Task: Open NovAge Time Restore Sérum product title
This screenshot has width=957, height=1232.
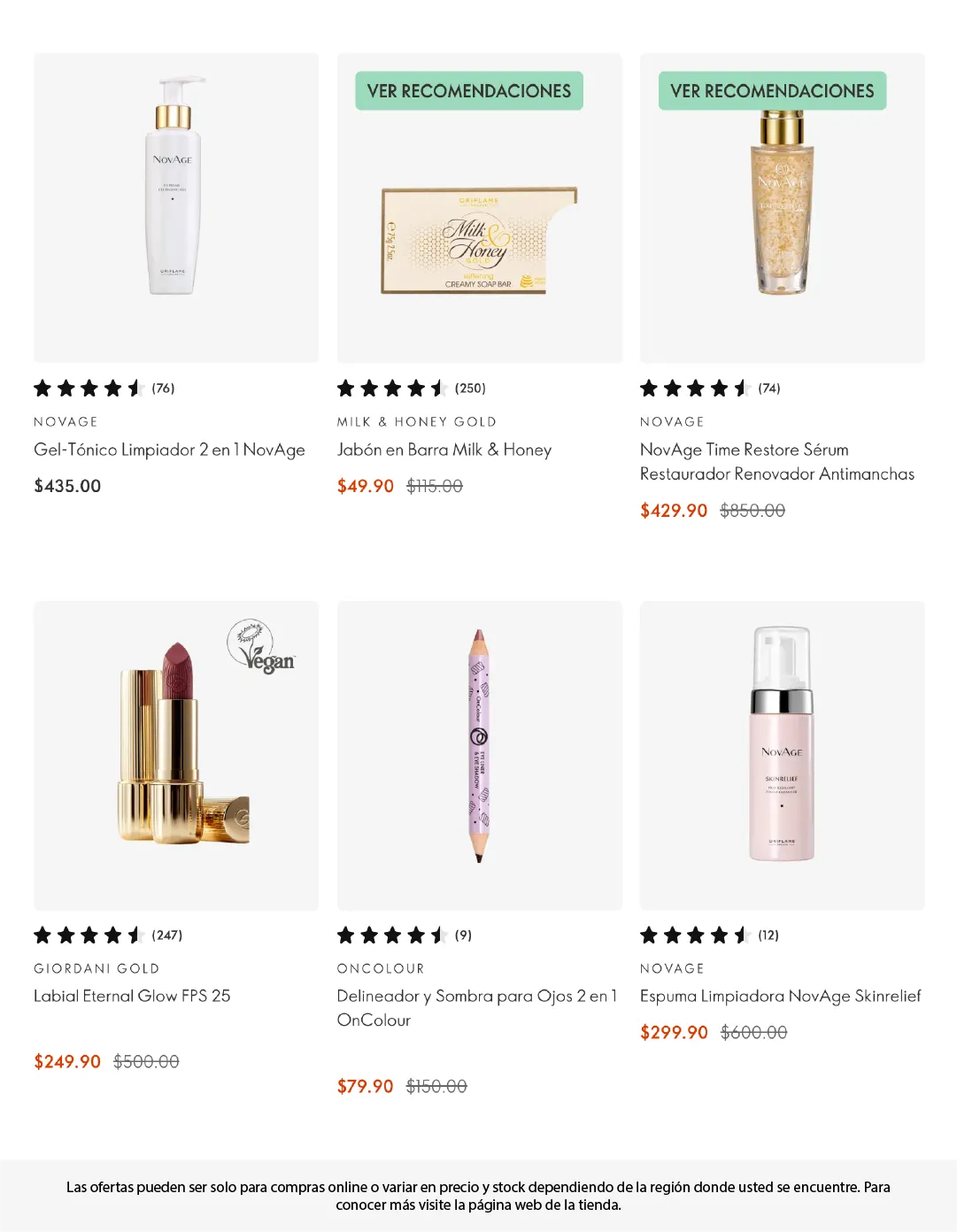Action: pyautogui.click(x=776, y=461)
